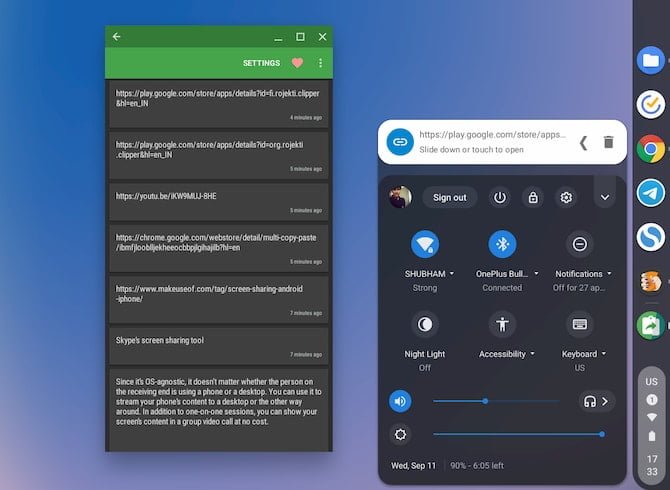Open the TickTick checkmark app on shelf
Viewport: 670px width, 490px height.
[650, 104]
